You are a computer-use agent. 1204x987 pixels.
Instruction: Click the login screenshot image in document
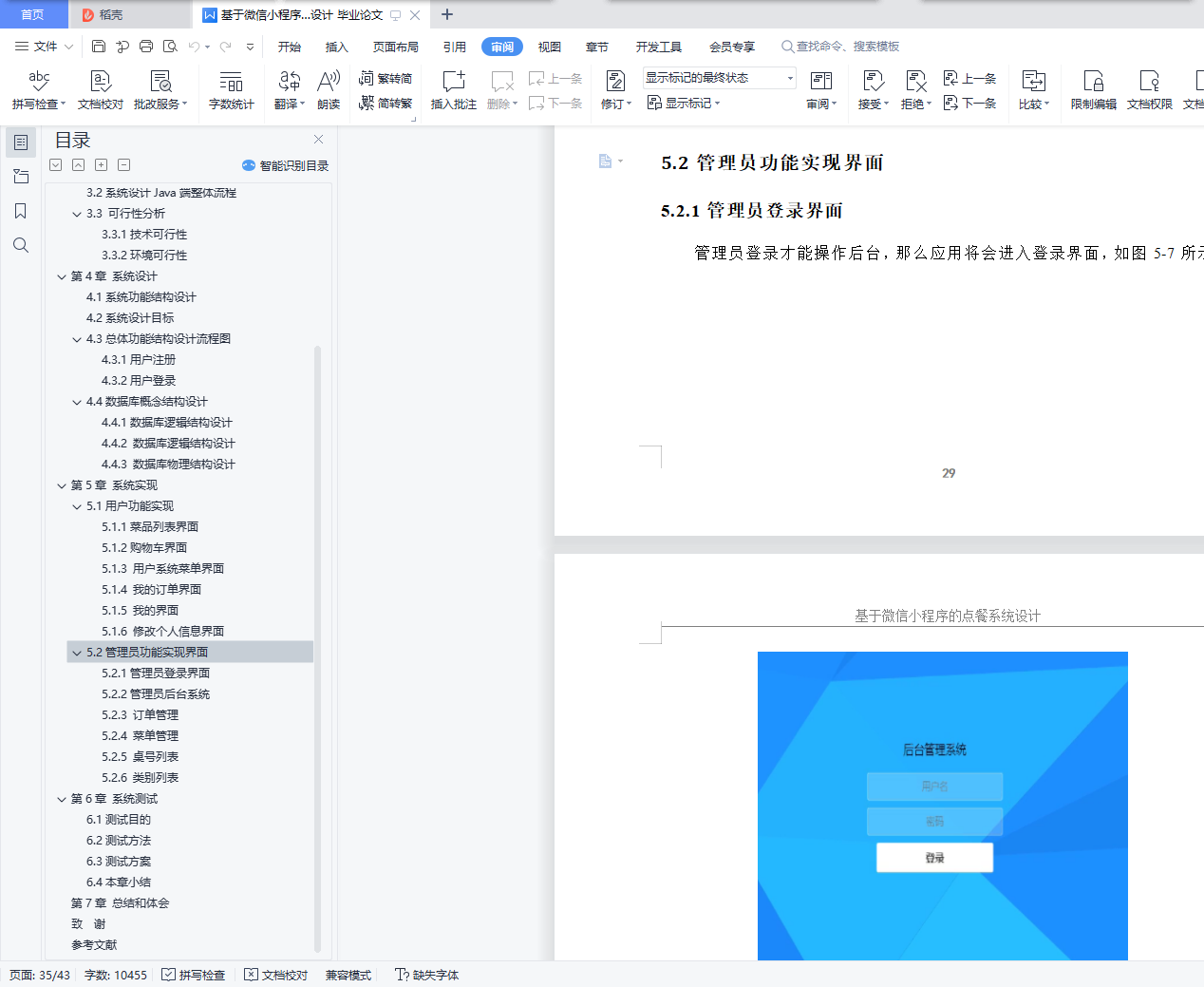942,806
